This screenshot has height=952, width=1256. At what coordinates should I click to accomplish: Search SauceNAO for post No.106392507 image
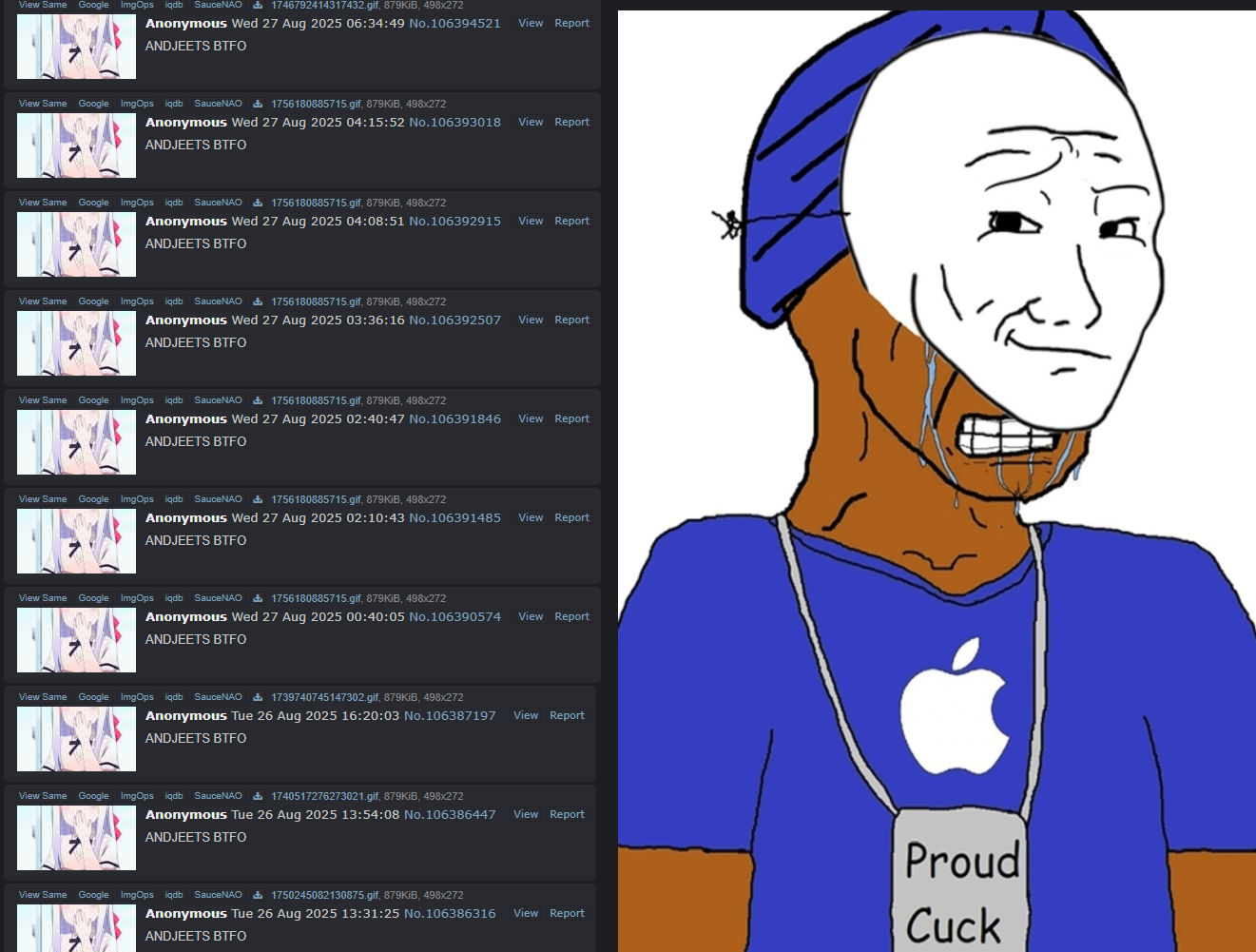[218, 301]
